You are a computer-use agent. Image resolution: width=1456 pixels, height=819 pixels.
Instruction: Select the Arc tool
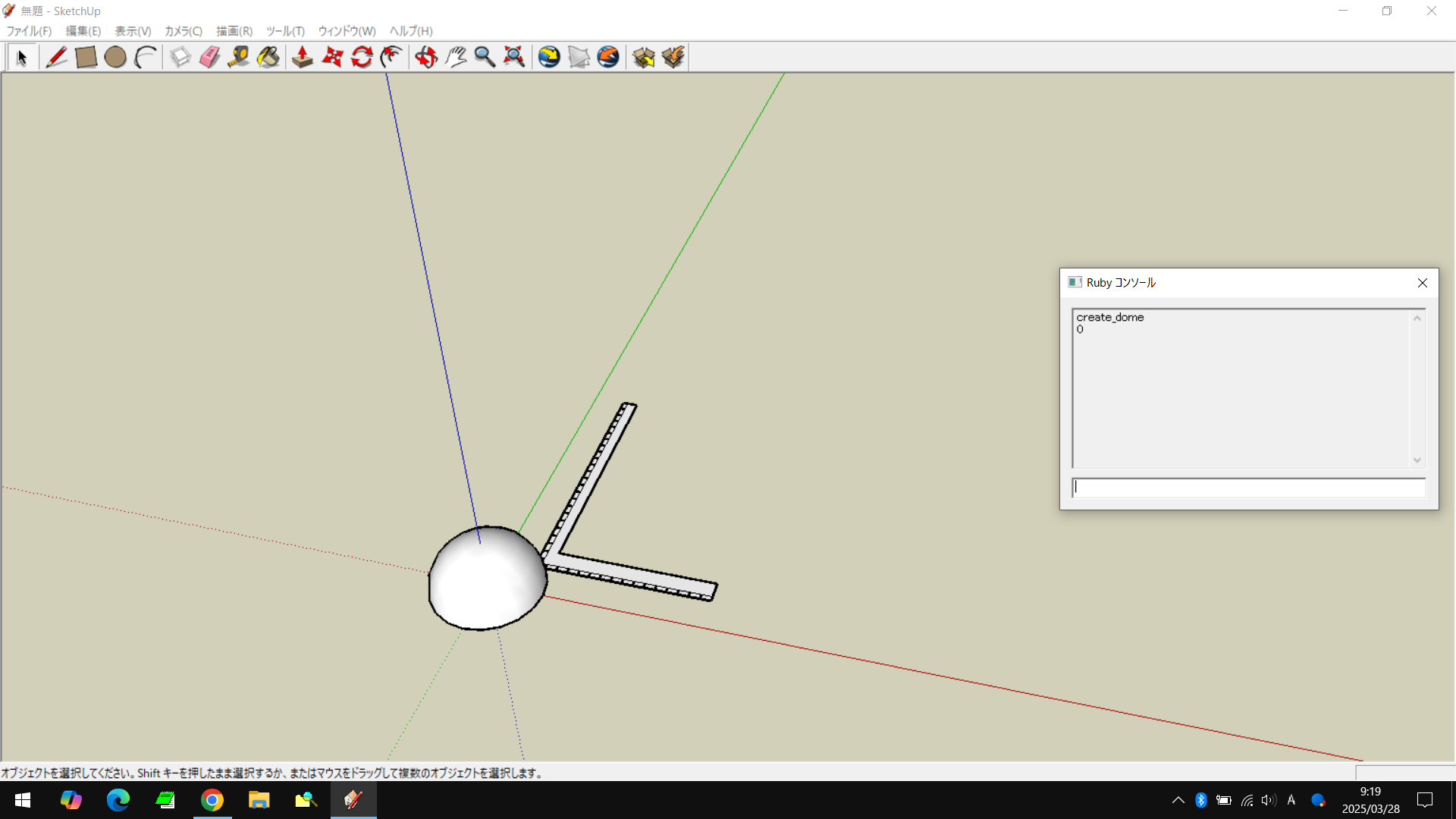click(145, 58)
